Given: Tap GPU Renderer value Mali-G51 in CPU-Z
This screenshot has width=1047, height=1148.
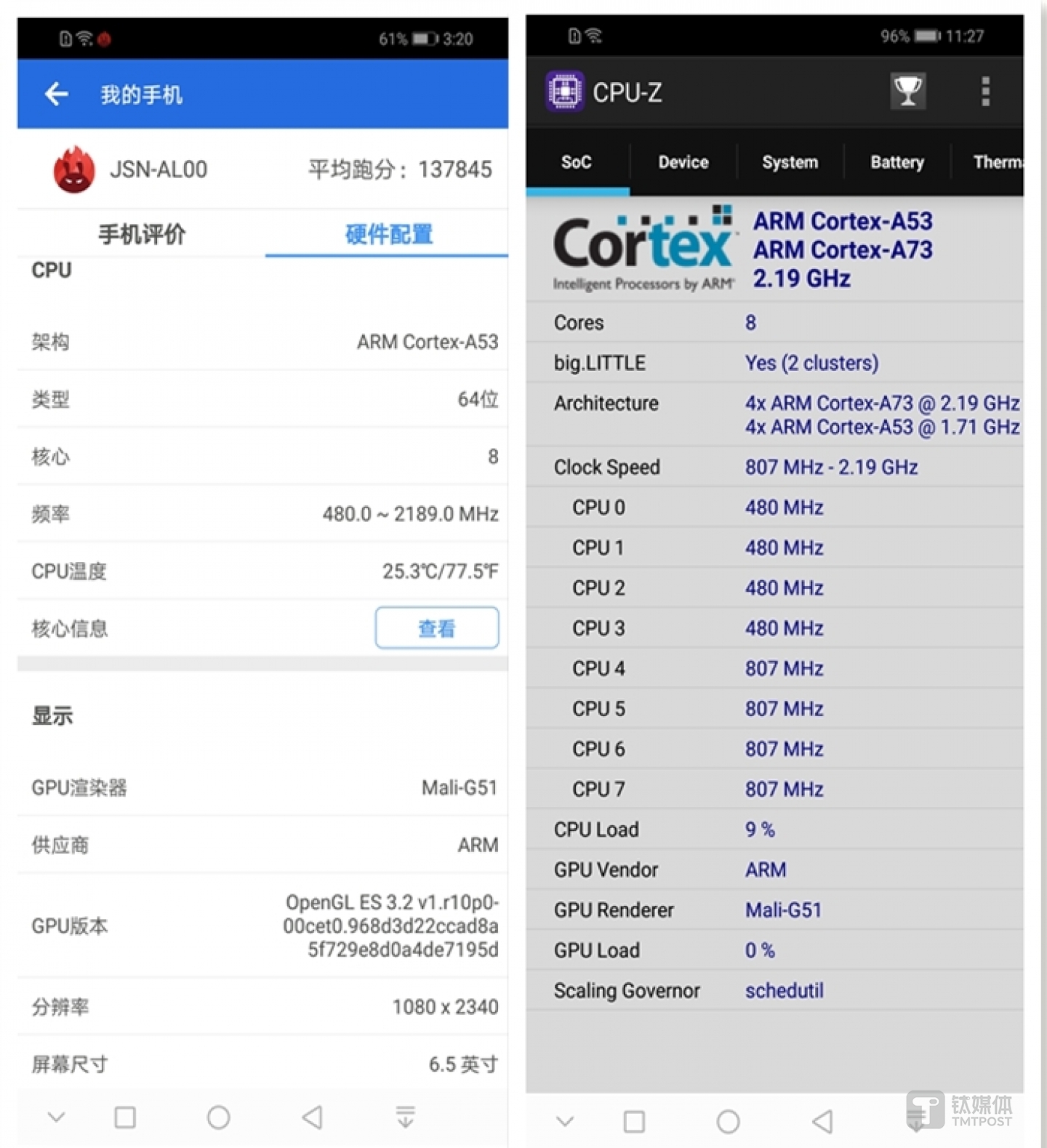Looking at the screenshot, I should pos(783,910).
